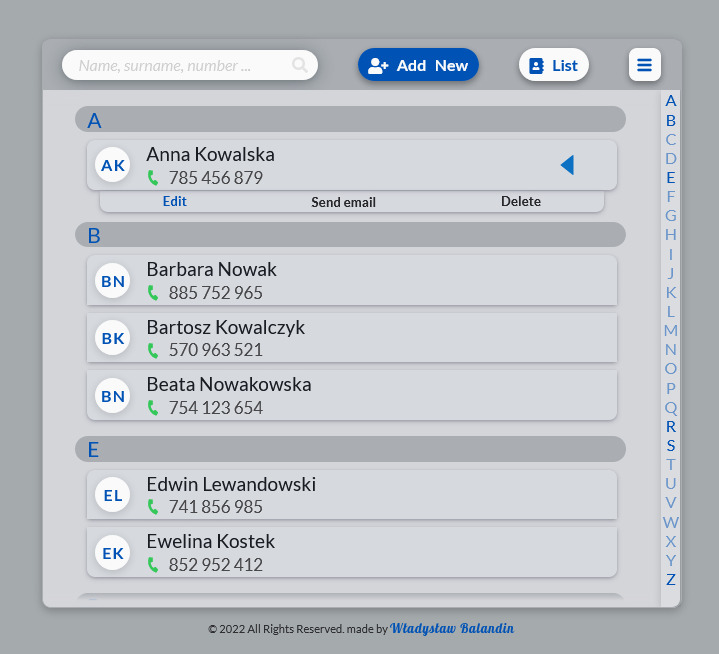Viewport: 719px width, 654px height.
Task: Click the AK avatar initials
Action: tap(113, 165)
